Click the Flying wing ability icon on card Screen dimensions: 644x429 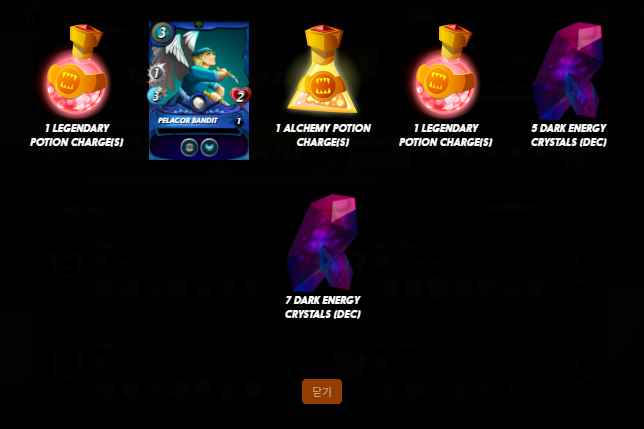(x=209, y=147)
